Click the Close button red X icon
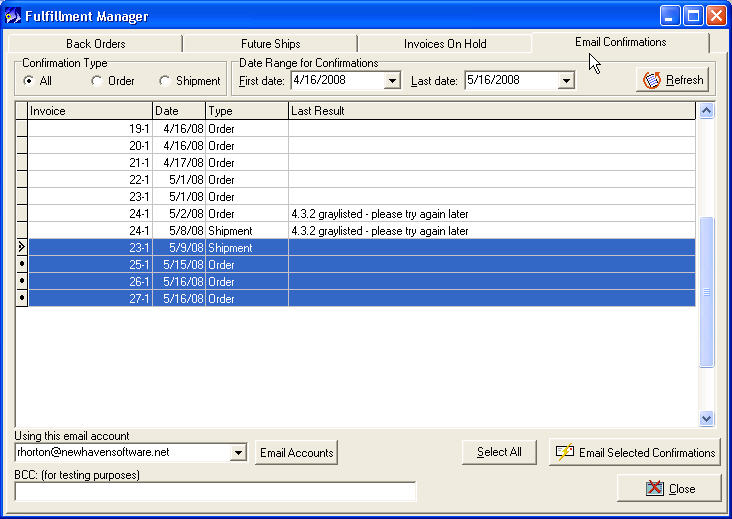The image size is (732, 519). [x=655, y=488]
